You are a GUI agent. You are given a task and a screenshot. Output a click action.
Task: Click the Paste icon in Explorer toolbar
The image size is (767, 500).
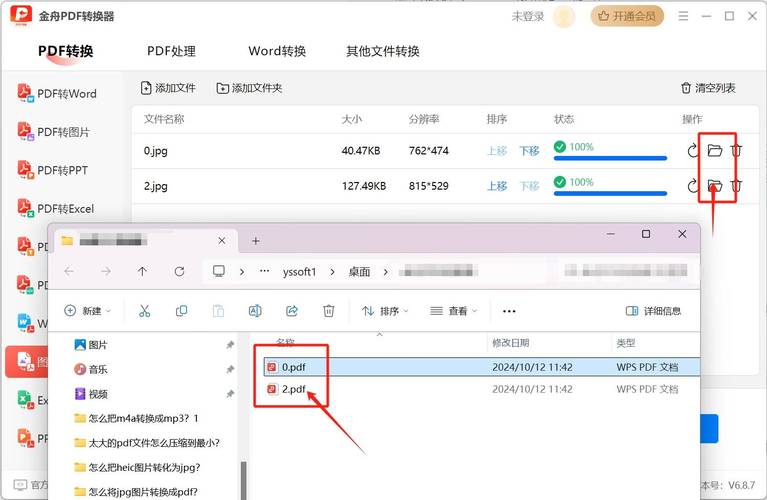click(218, 311)
